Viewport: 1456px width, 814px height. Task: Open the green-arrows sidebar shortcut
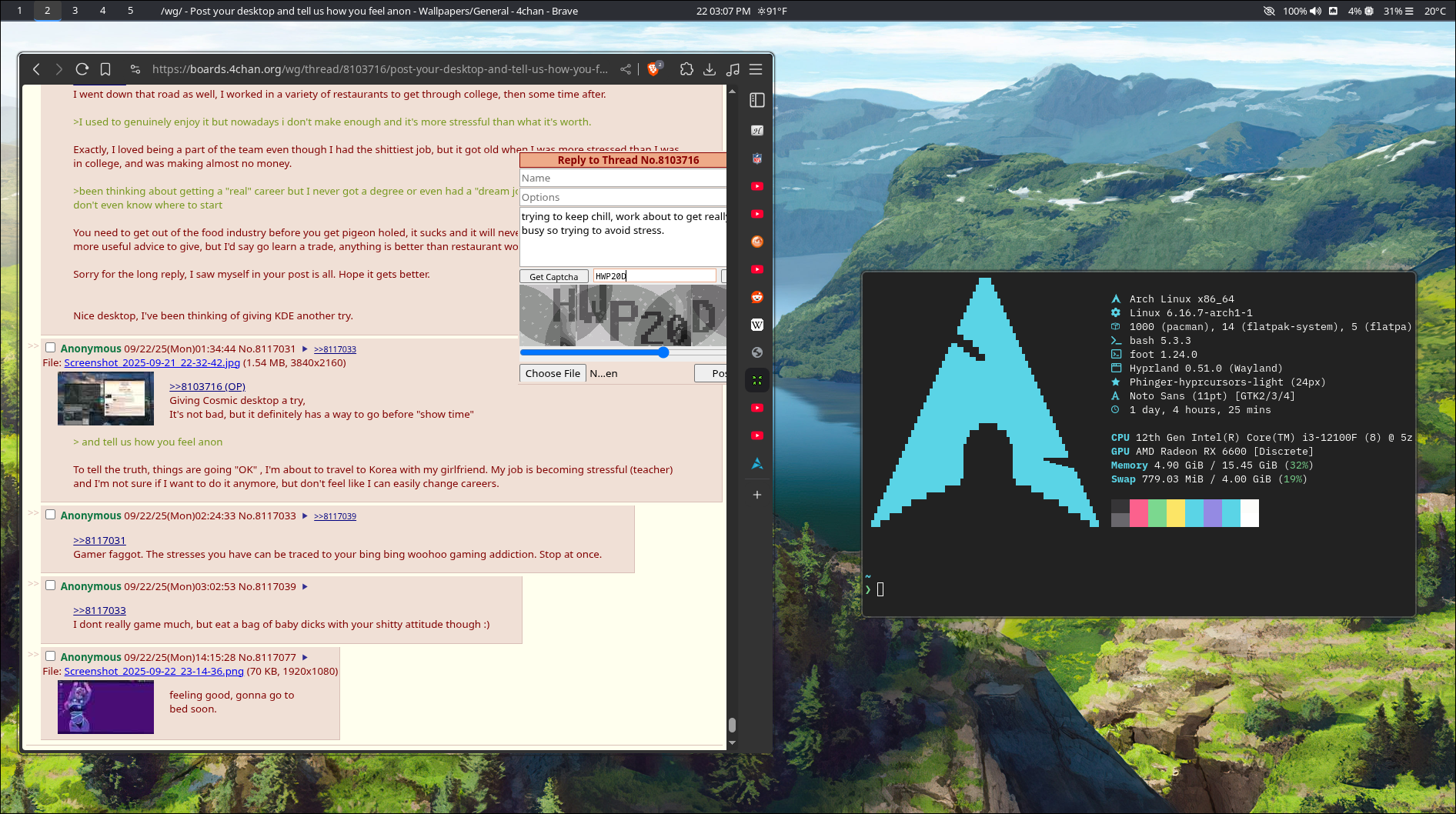(757, 380)
